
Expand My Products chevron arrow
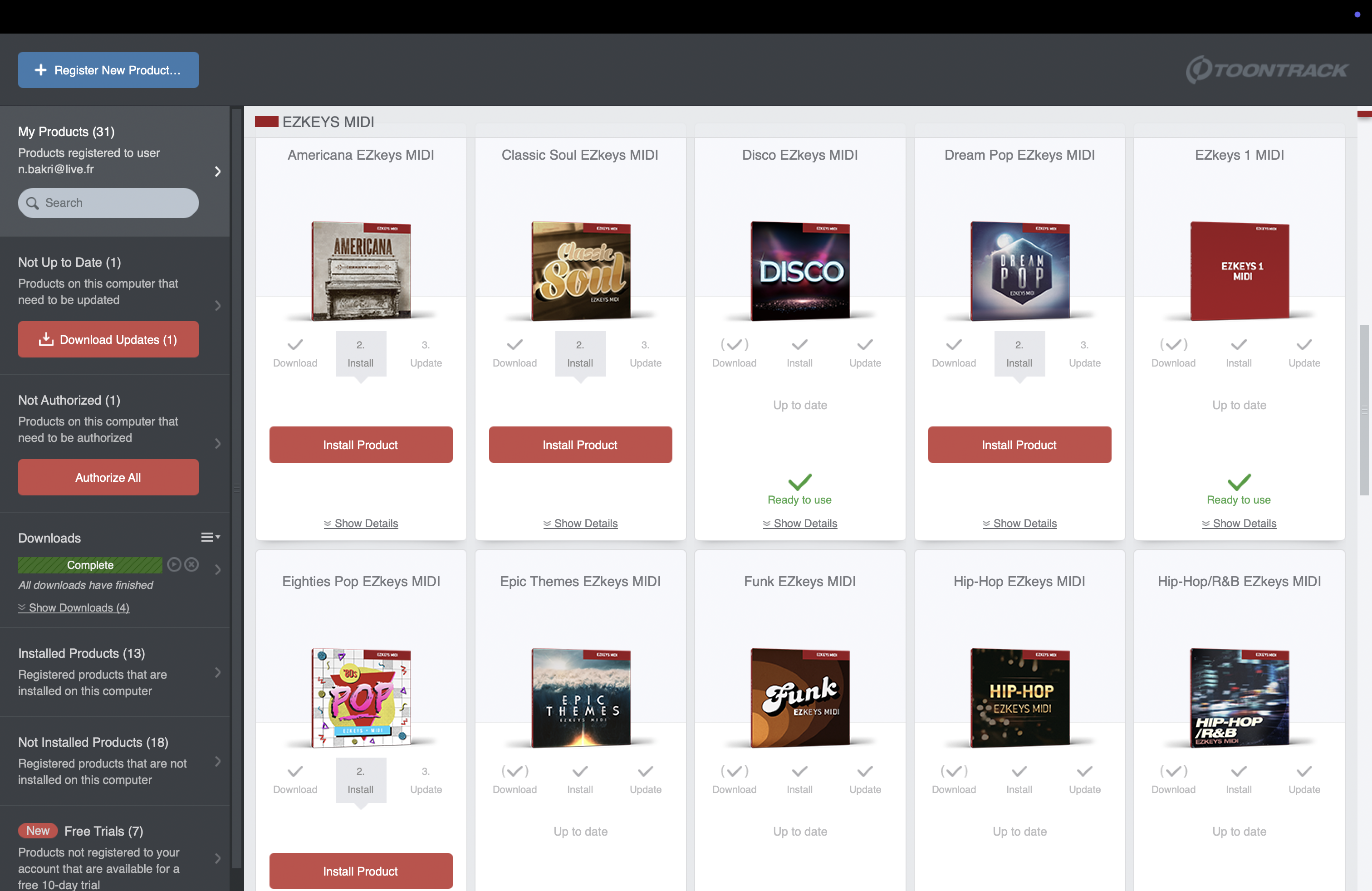pos(217,171)
